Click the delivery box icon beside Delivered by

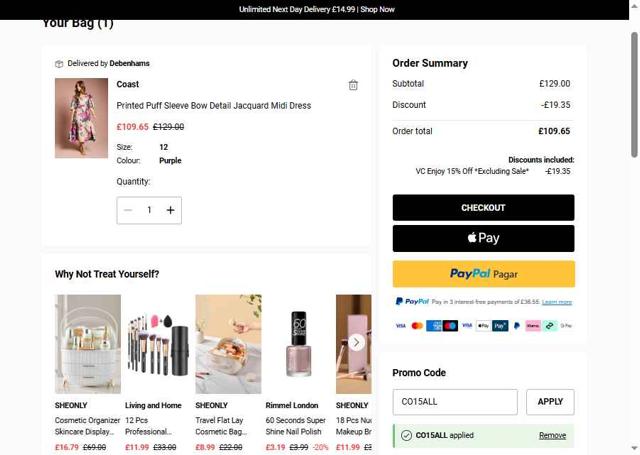(x=59, y=64)
